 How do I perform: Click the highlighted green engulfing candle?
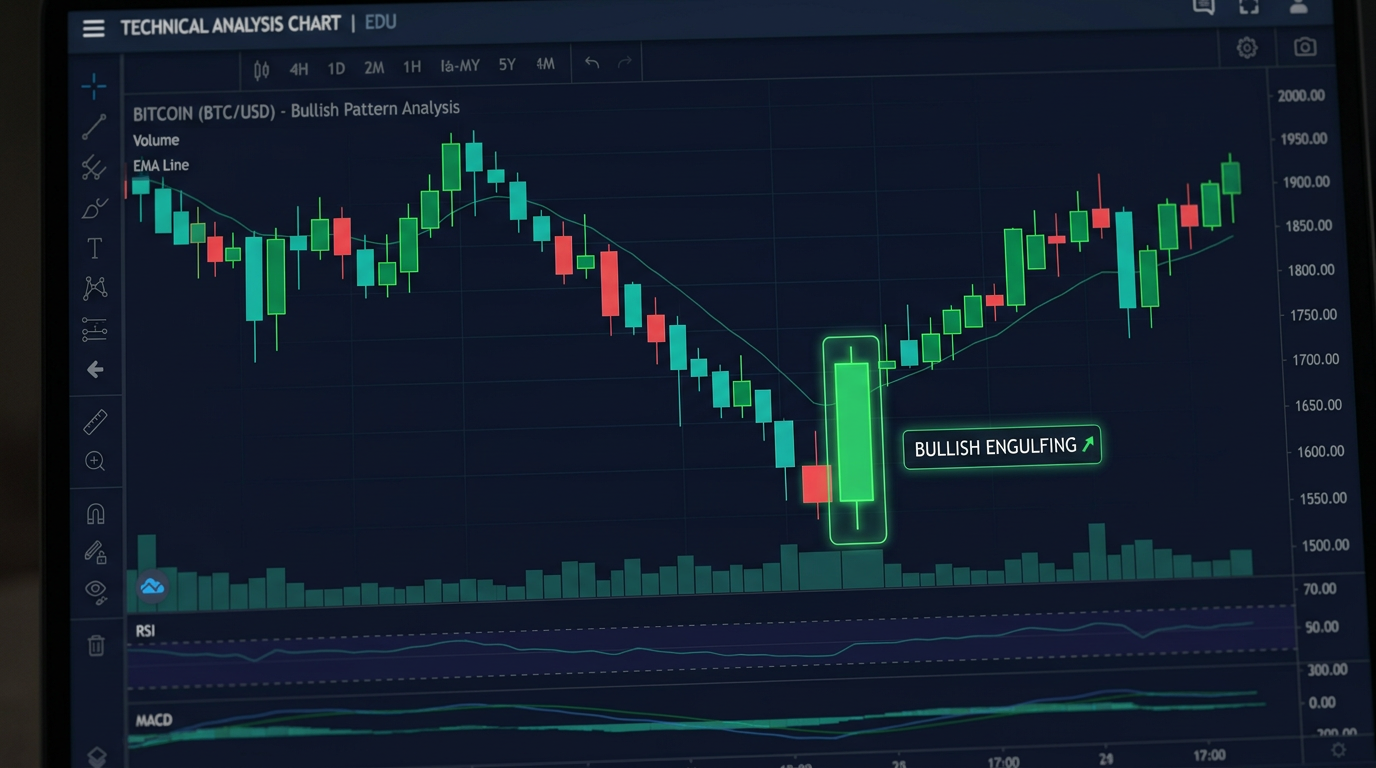(x=854, y=433)
